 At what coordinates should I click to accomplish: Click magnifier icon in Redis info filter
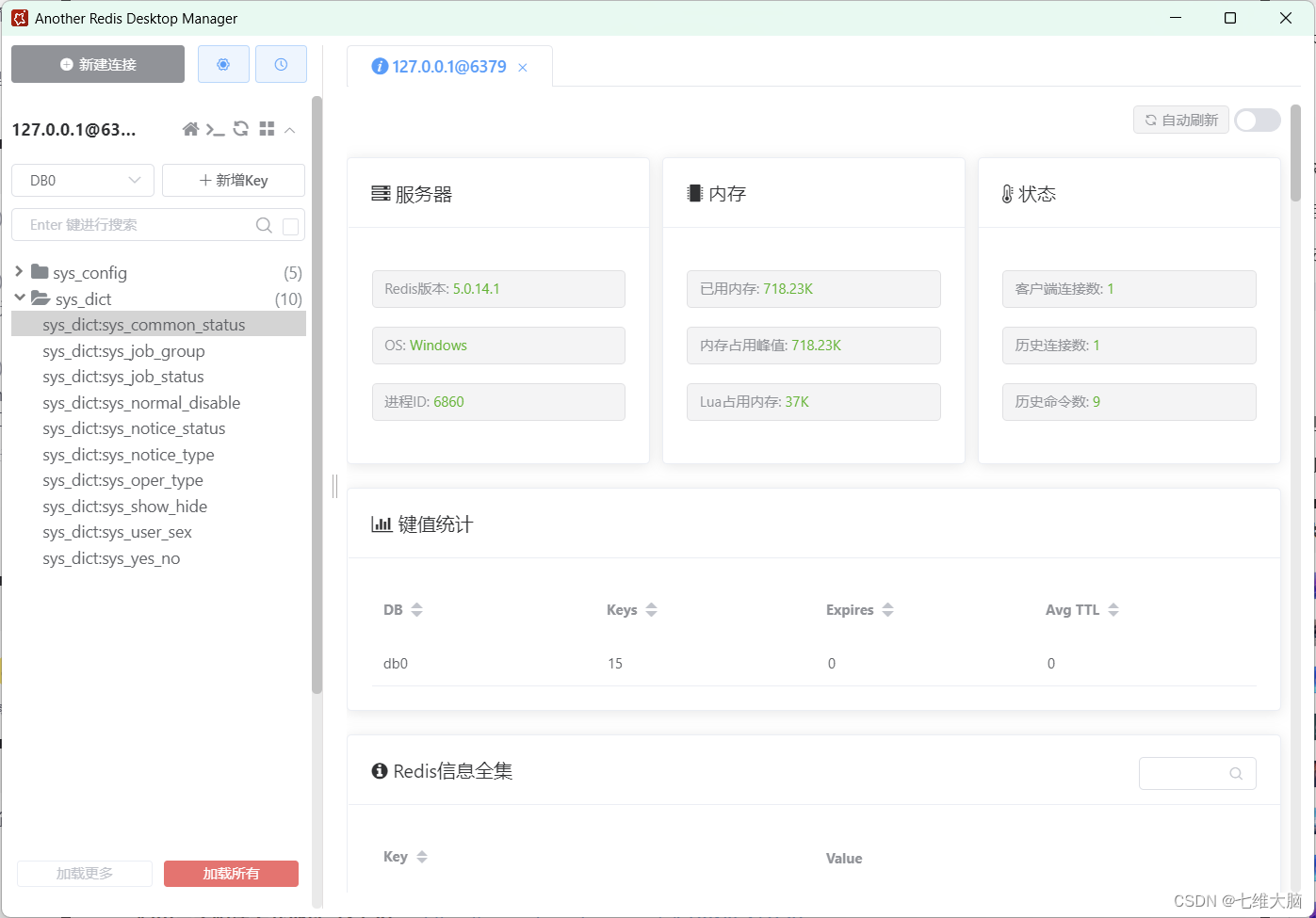(x=1236, y=774)
